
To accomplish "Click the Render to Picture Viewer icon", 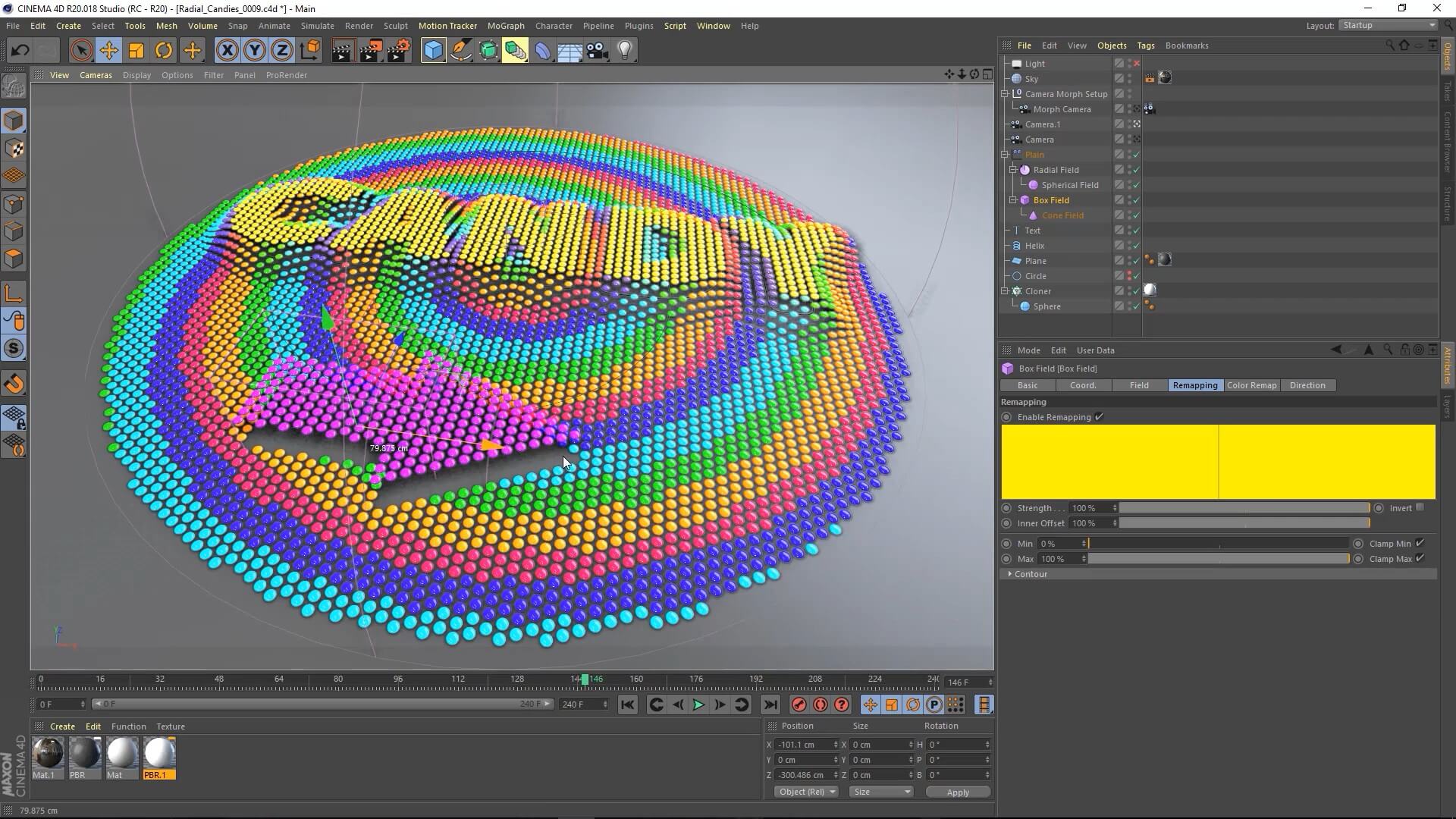I will coord(370,51).
